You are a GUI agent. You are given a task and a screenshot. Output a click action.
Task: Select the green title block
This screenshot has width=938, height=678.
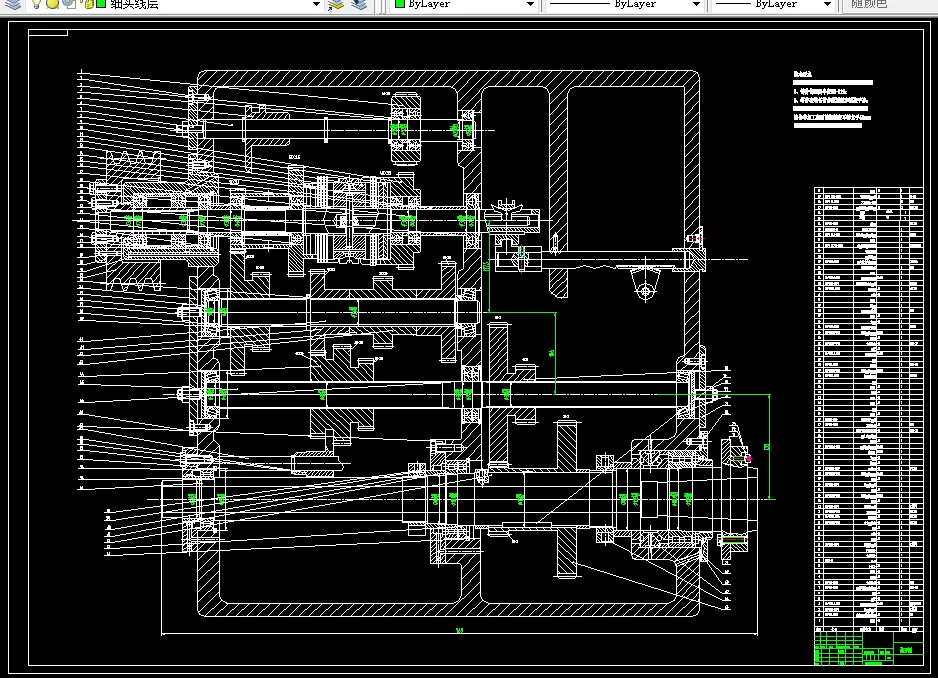[869, 648]
